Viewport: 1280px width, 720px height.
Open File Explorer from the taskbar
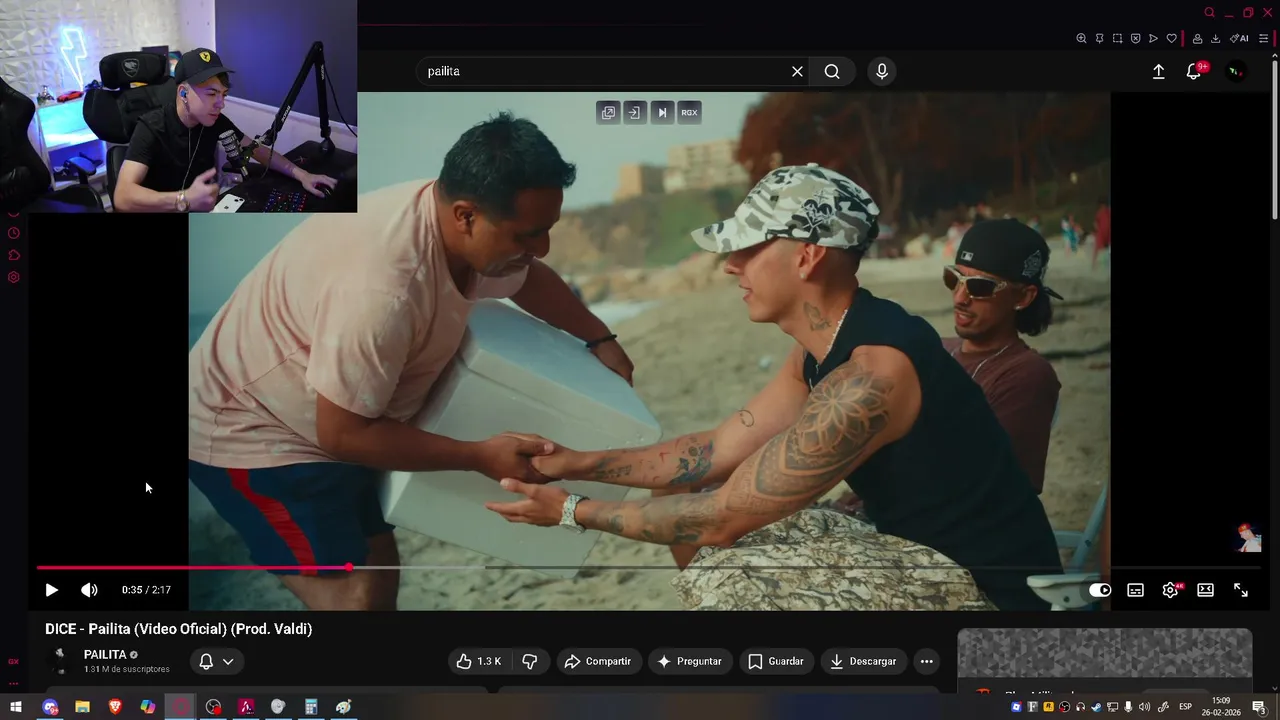point(82,707)
